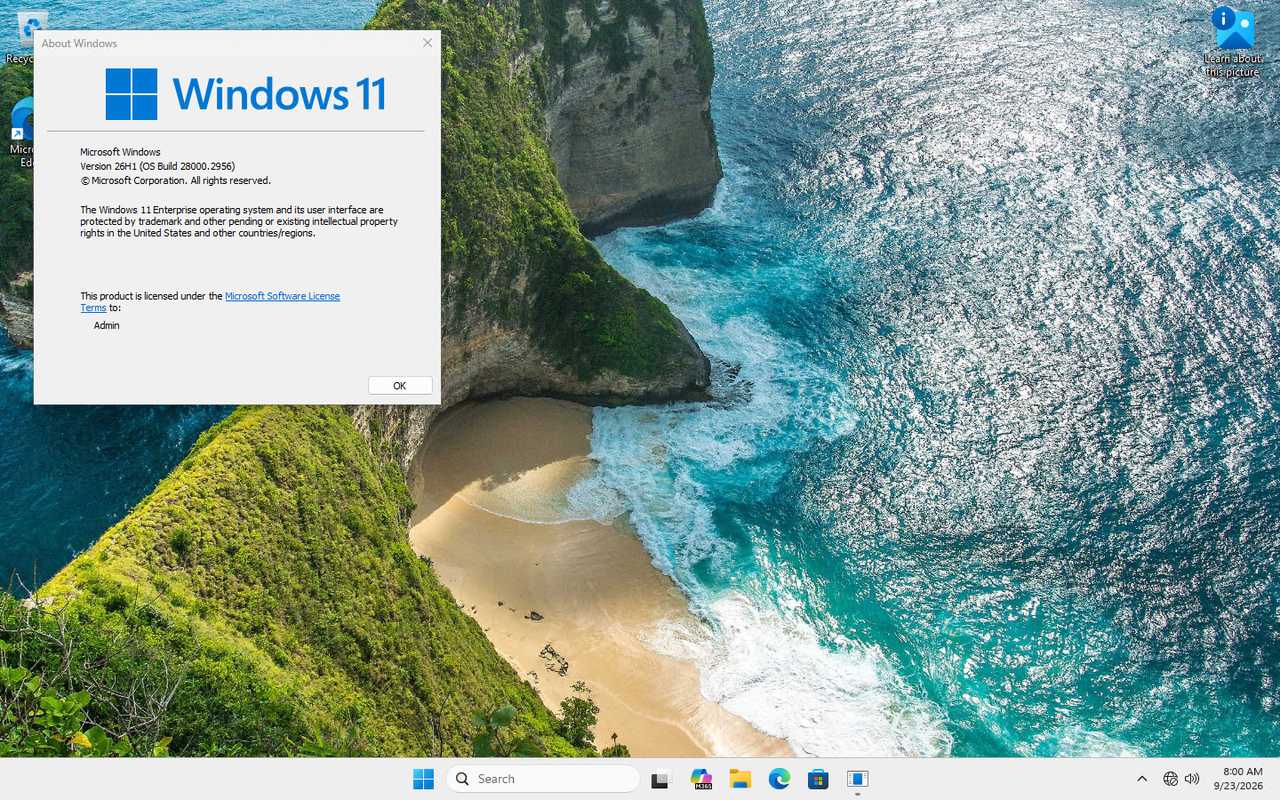Click the "Version 26H1 (OS Build 28000.2956)" line

[x=157, y=166]
